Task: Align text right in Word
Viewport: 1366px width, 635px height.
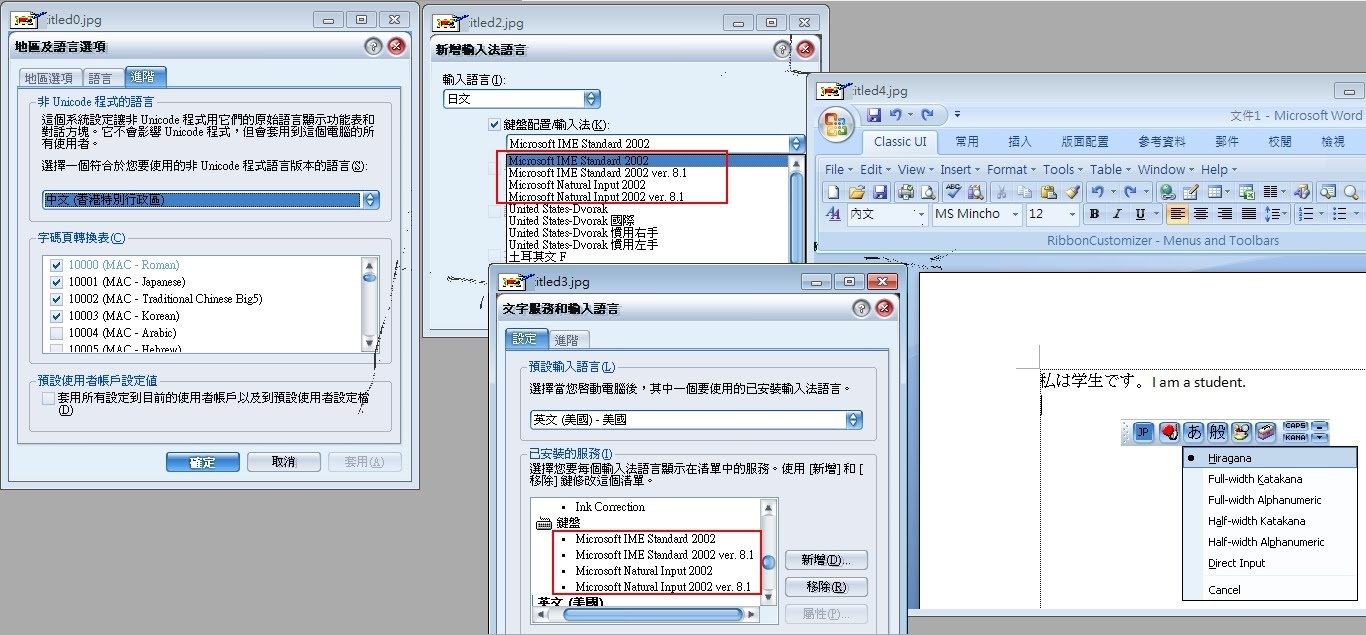Action: (x=1225, y=214)
